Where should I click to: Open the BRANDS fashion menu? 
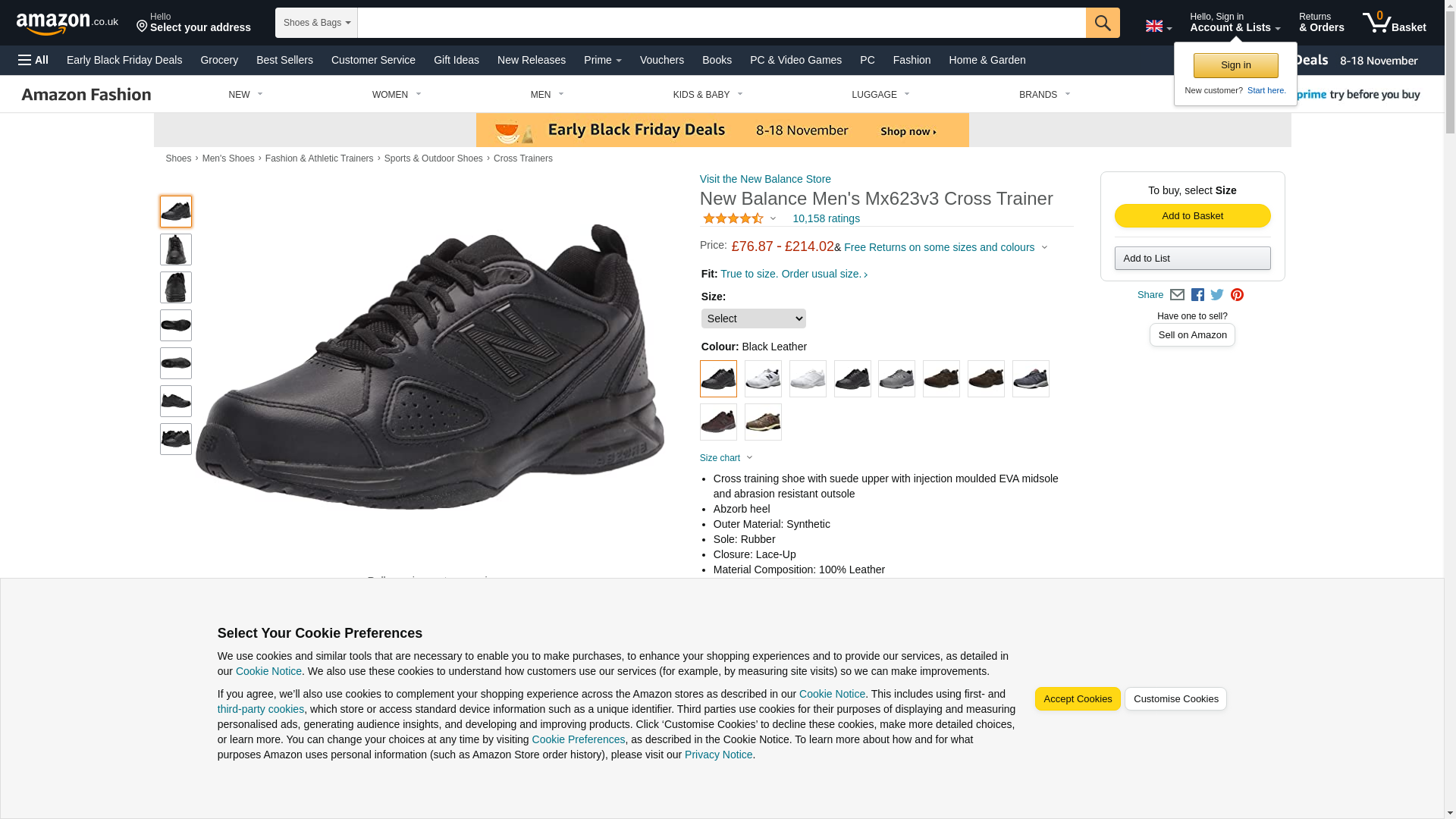pos(1044,95)
